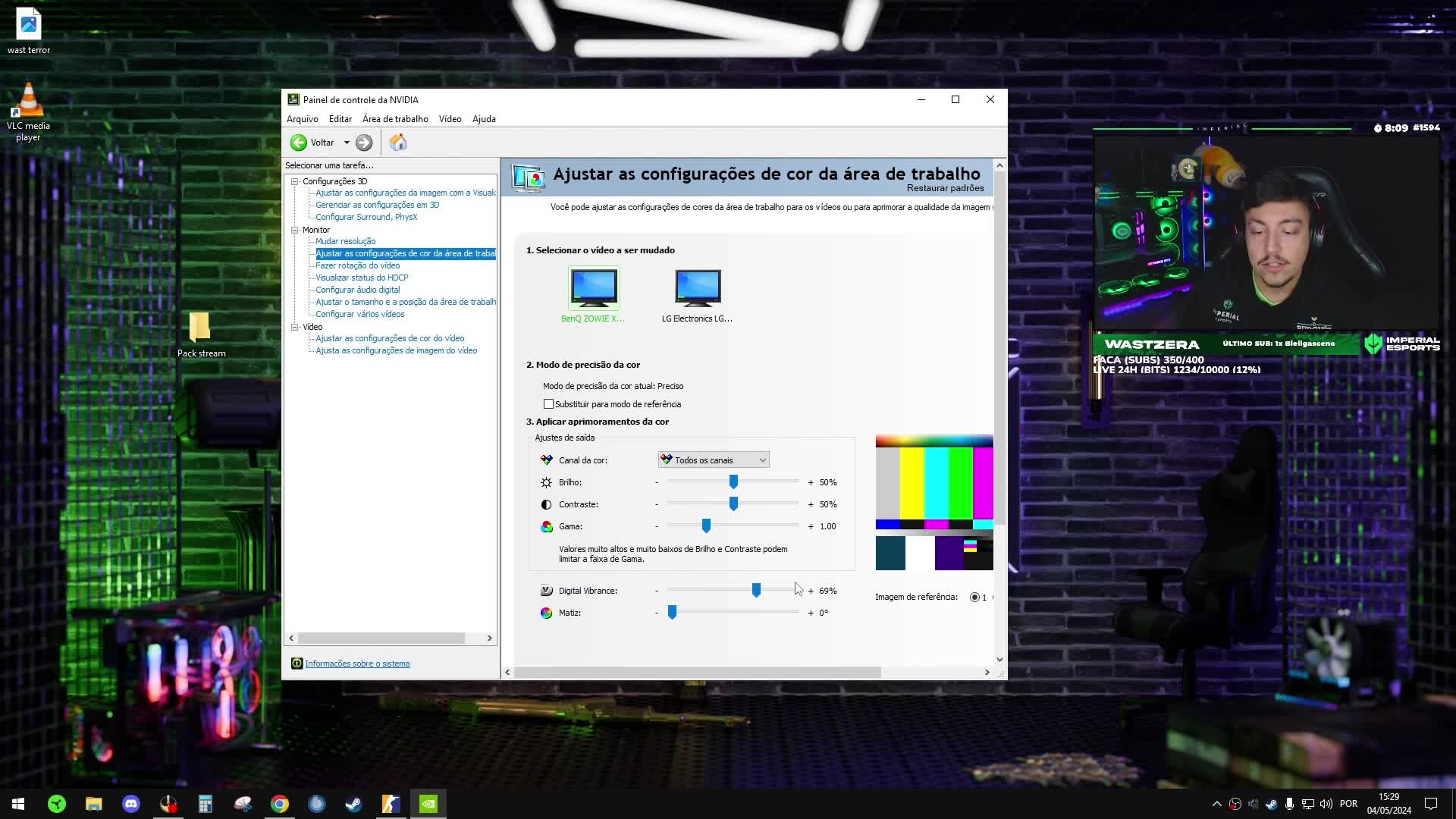The image size is (1456, 819).
Task: Open the Canal da cor dropdown
Action: tap(714, 460)
